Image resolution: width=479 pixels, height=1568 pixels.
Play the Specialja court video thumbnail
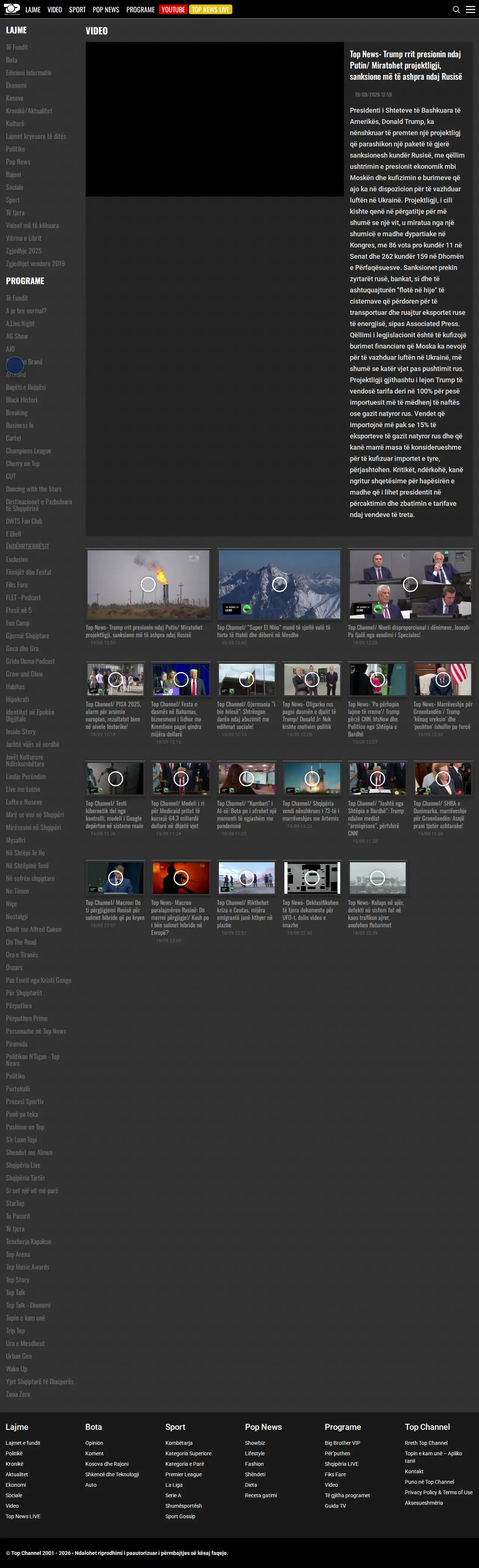pos(410,584)
